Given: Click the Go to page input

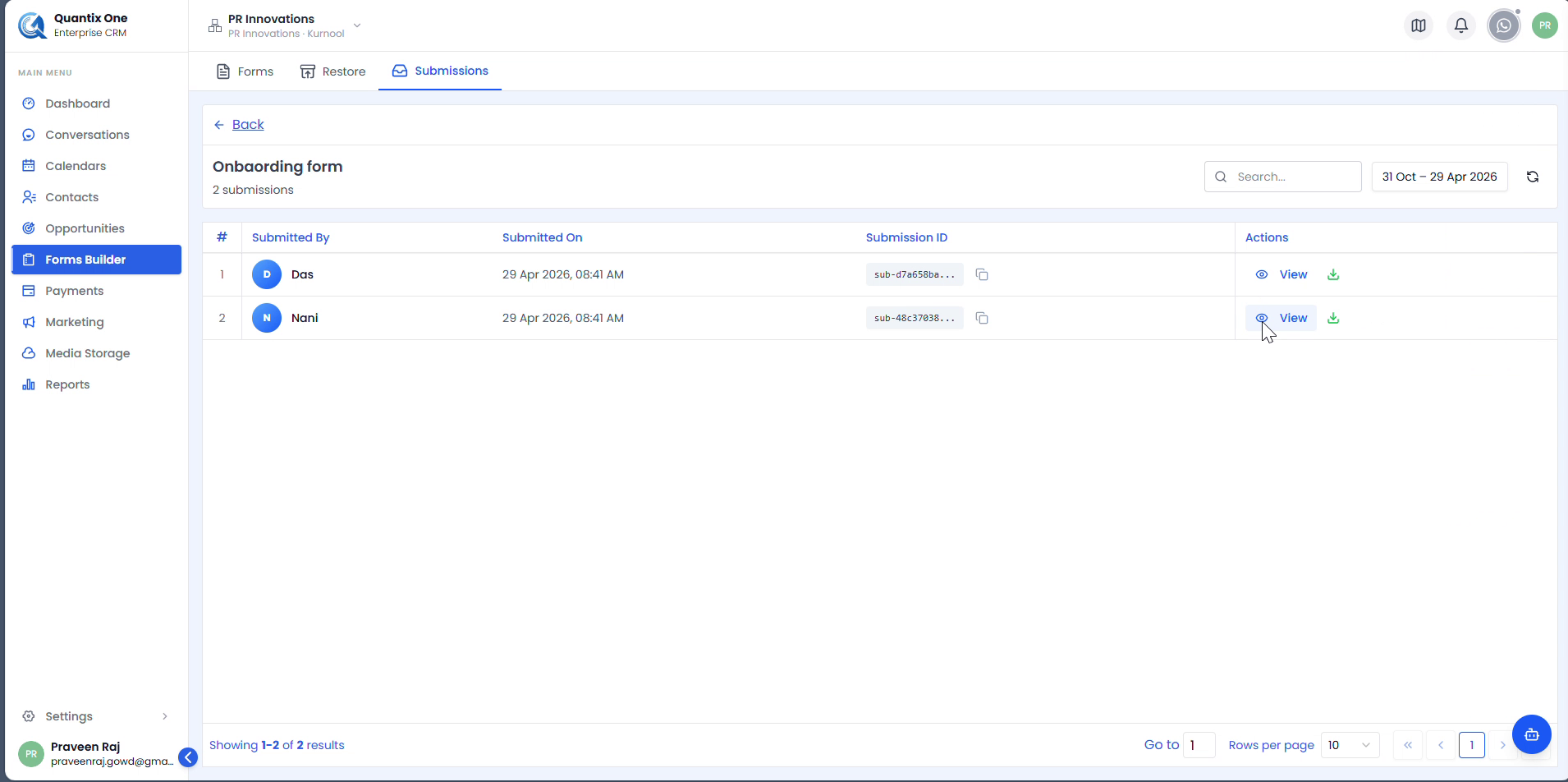Looking at the screenshot, I should (x=1199, y=745).
